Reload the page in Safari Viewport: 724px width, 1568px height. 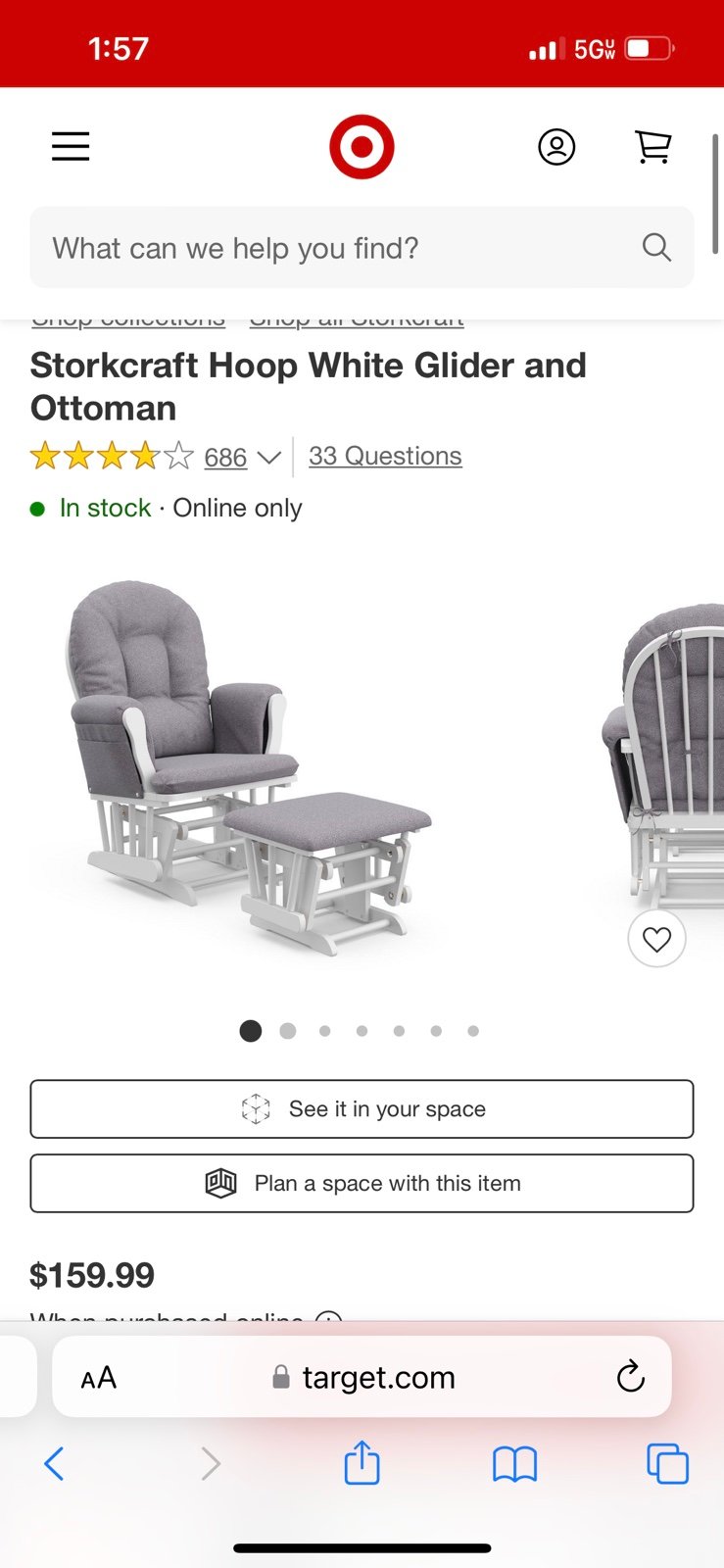pyautogui.click(x=630, y=1377)
